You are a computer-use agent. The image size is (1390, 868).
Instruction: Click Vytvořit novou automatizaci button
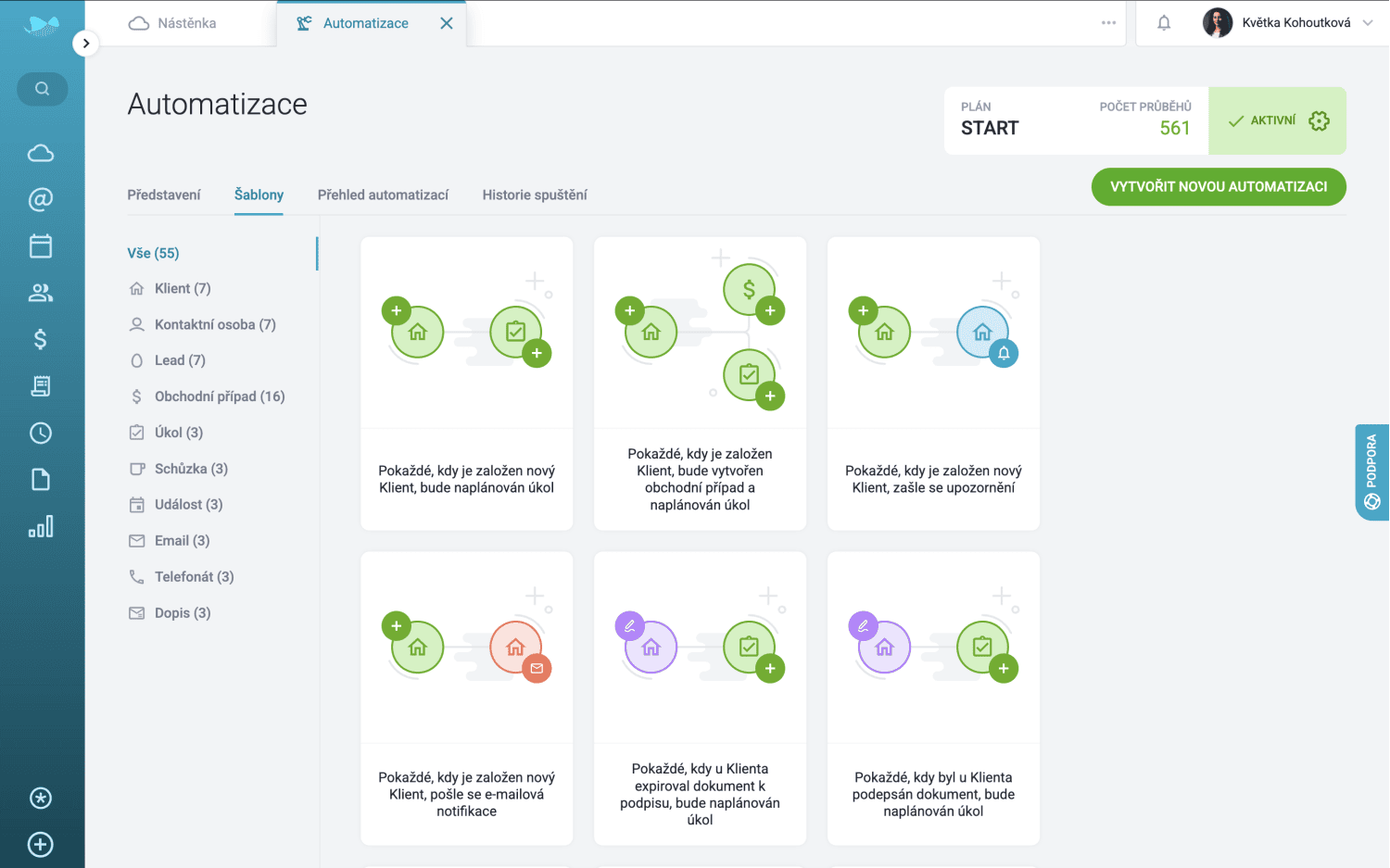point(1218,187)
